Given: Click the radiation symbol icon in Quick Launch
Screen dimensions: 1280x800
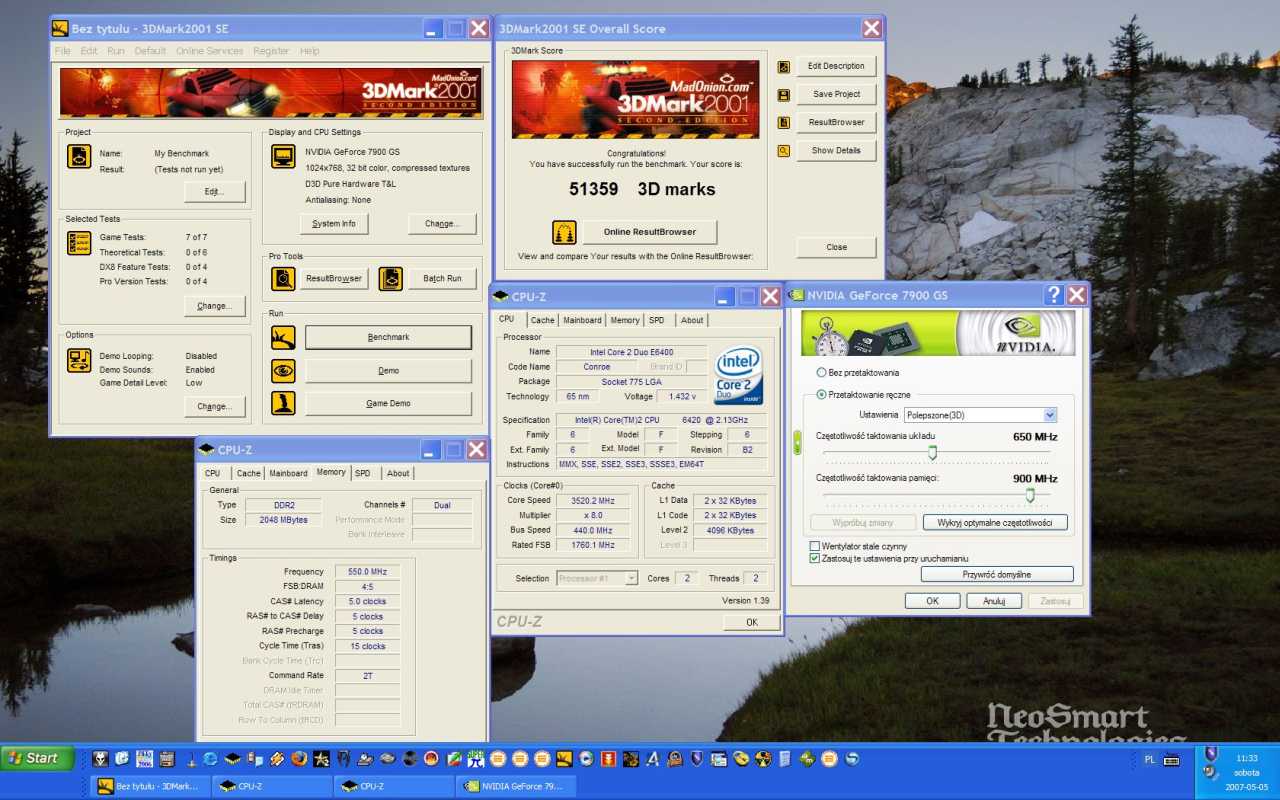Looking at the screenshot, I should pyautogui.click(x=762, y=759).
